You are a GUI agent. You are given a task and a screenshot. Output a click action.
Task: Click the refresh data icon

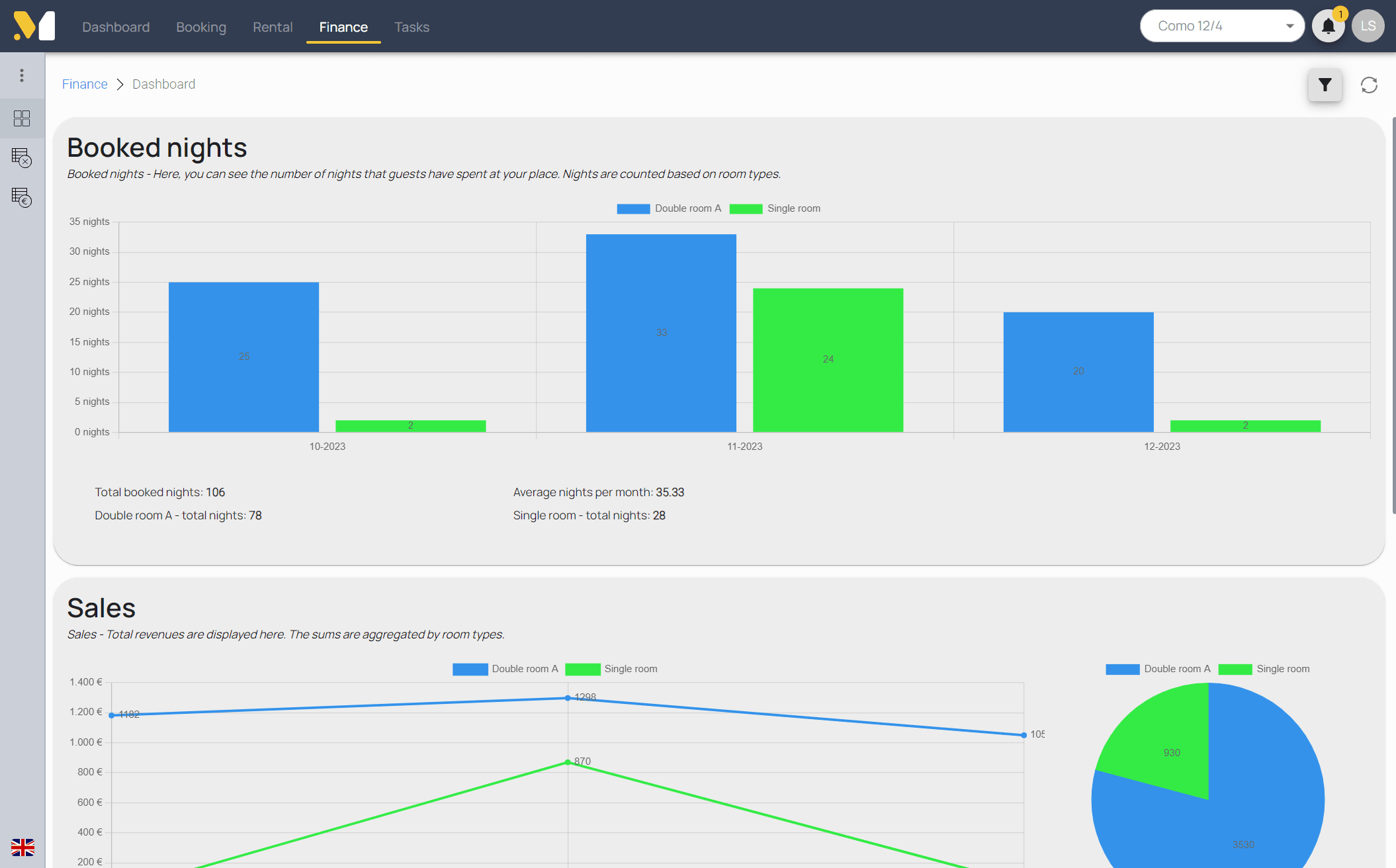tap(1369, 85)
